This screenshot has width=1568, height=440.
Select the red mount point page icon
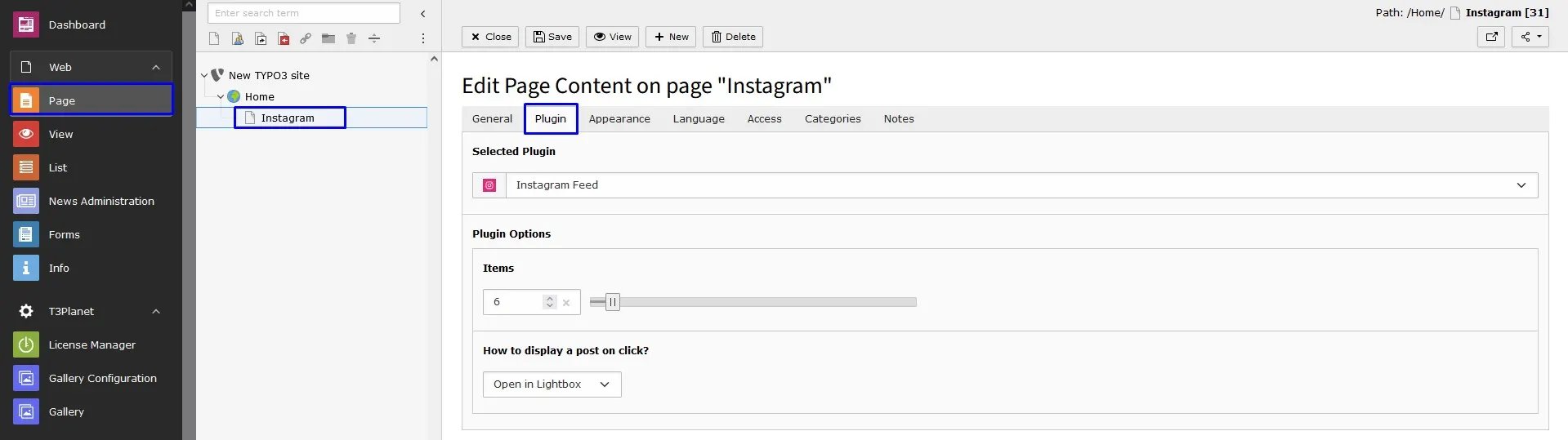284,38
